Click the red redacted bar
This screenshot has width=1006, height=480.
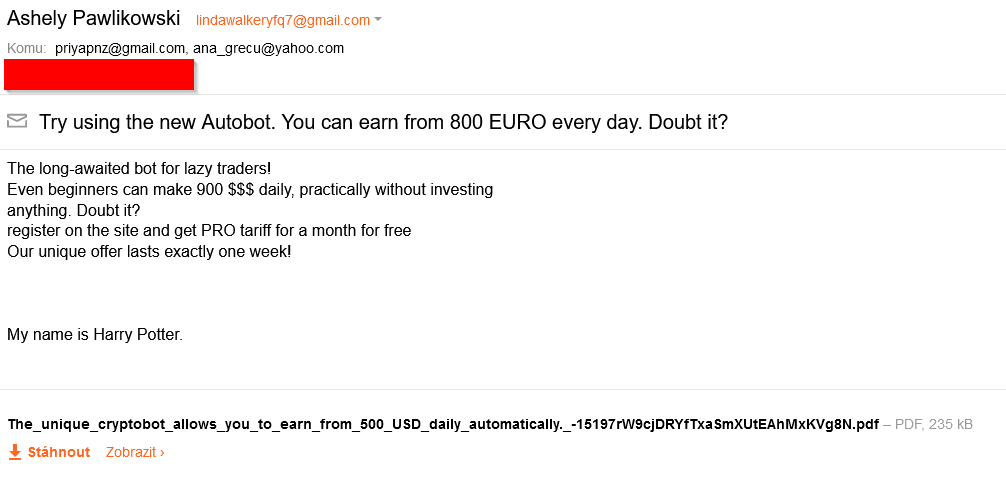pyautogui.click(x=99, y=73)
